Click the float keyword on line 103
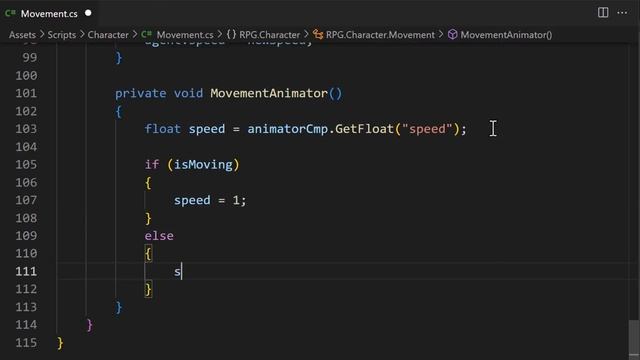The width and height of the screenshot is (640, 360). 162,129
